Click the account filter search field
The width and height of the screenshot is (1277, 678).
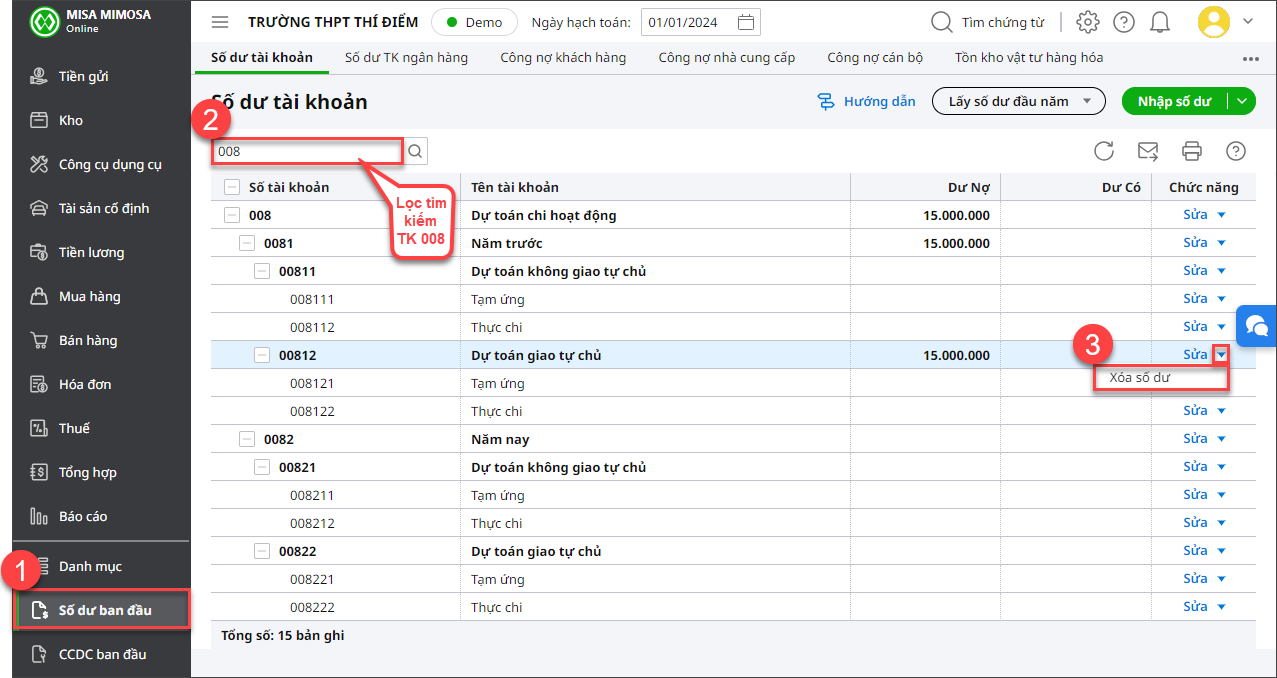tap(307, 152)
